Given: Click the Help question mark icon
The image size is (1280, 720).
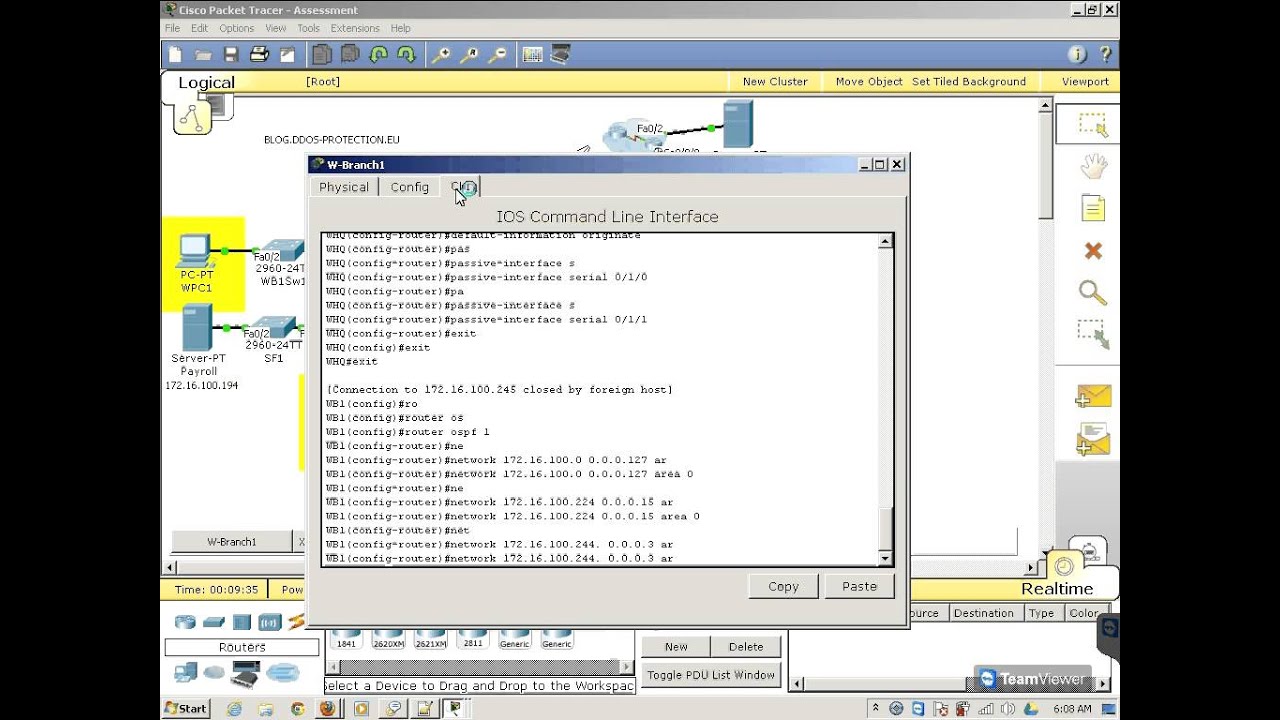Looking at the screenshot, I should coord(1105,55).
